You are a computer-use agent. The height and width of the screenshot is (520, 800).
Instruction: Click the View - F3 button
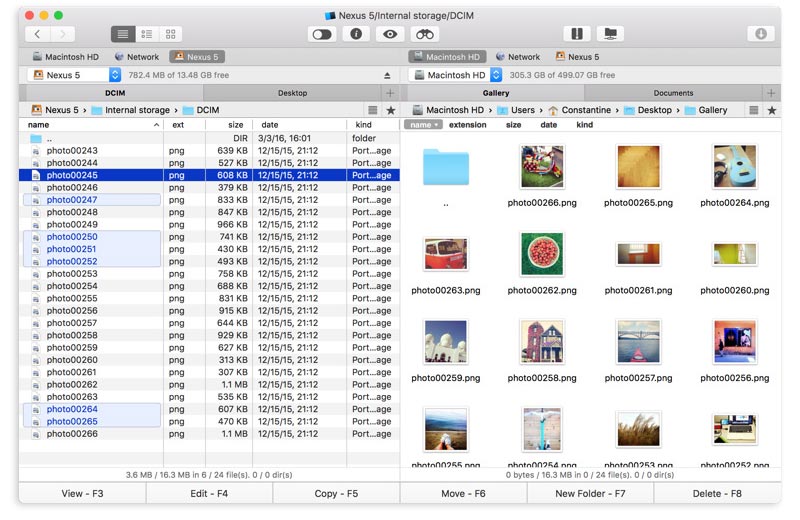click(82, 493)
